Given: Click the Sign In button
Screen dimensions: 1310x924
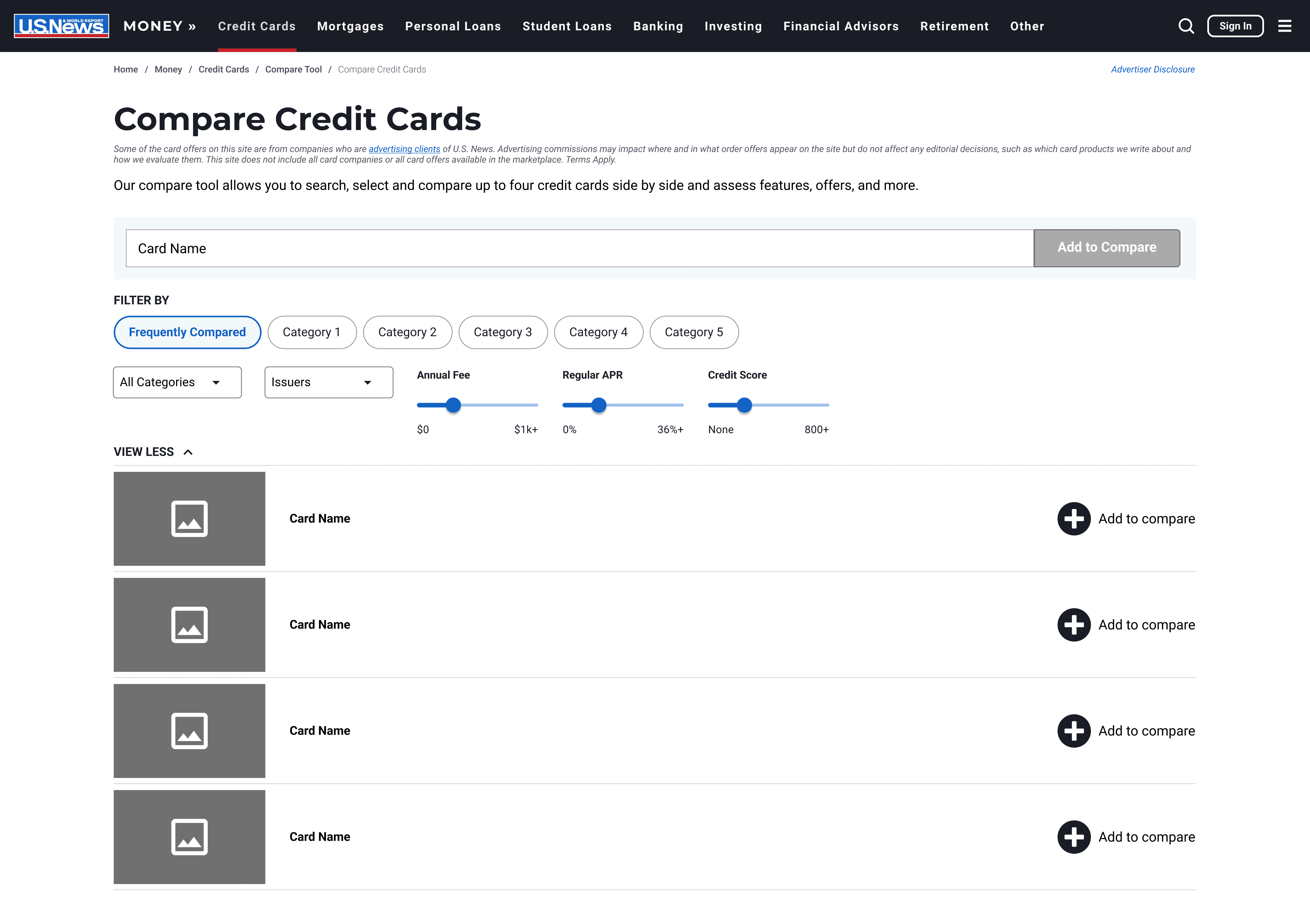Looking at the screenshot, I should point(1235,26).
